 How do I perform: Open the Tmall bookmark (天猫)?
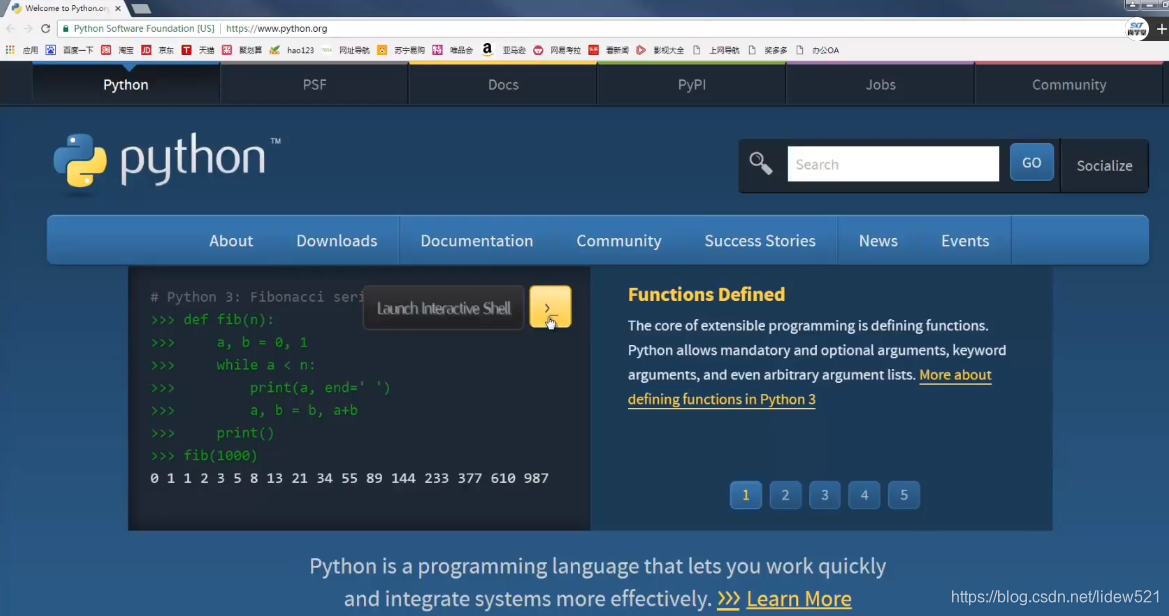pyautogui.click(x=198, y=50)
